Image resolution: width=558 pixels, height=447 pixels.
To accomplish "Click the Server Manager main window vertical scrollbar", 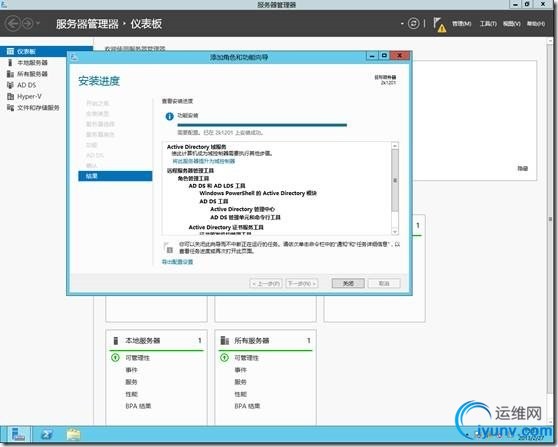I will pyautogui.click(x=550, y=219).
